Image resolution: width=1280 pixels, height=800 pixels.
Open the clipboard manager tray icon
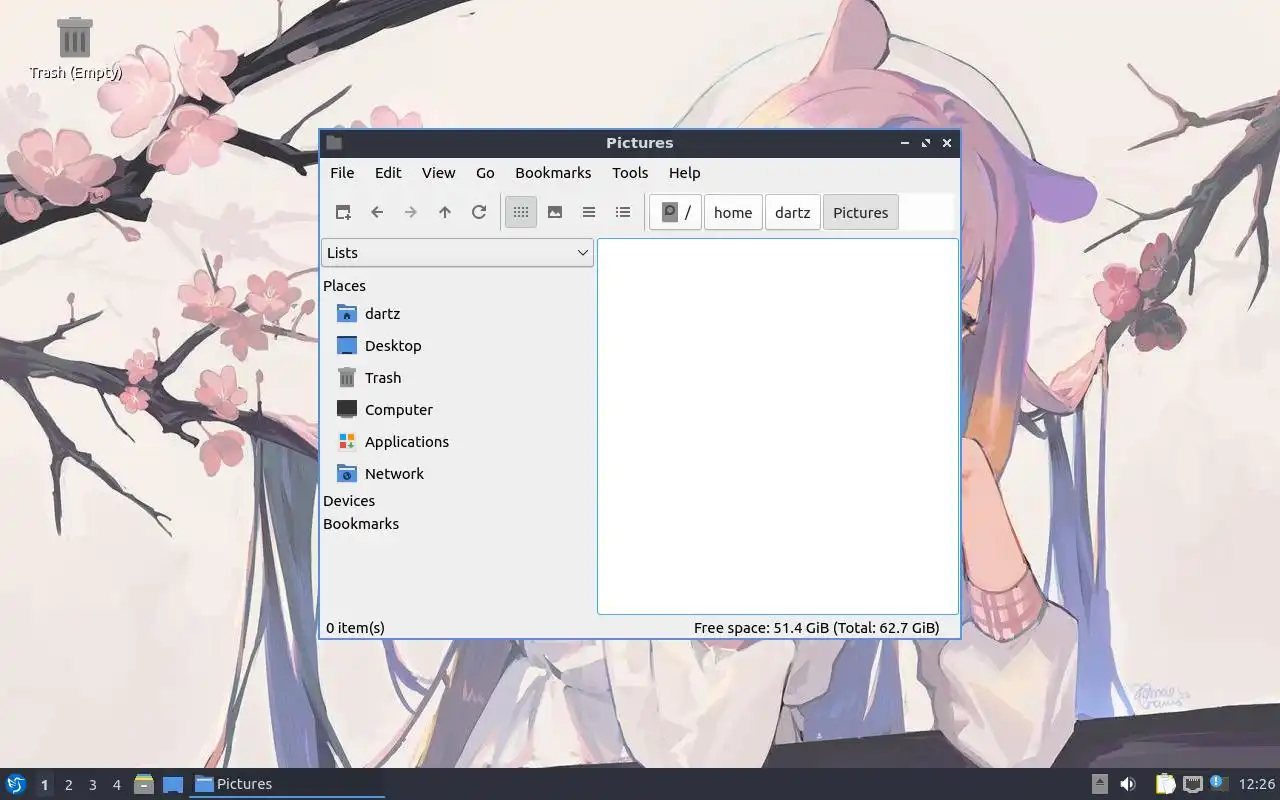coord(1165,784)
